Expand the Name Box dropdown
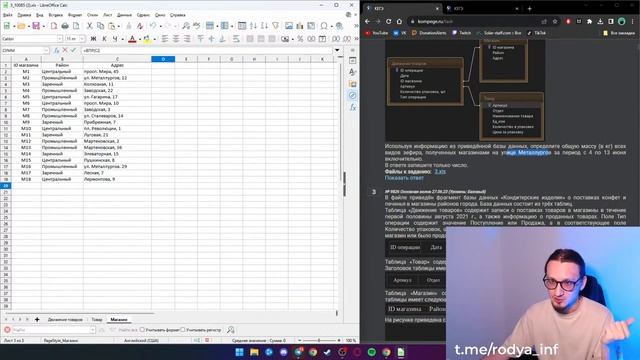Screen dimensions: 640x360 click(46, 50)
